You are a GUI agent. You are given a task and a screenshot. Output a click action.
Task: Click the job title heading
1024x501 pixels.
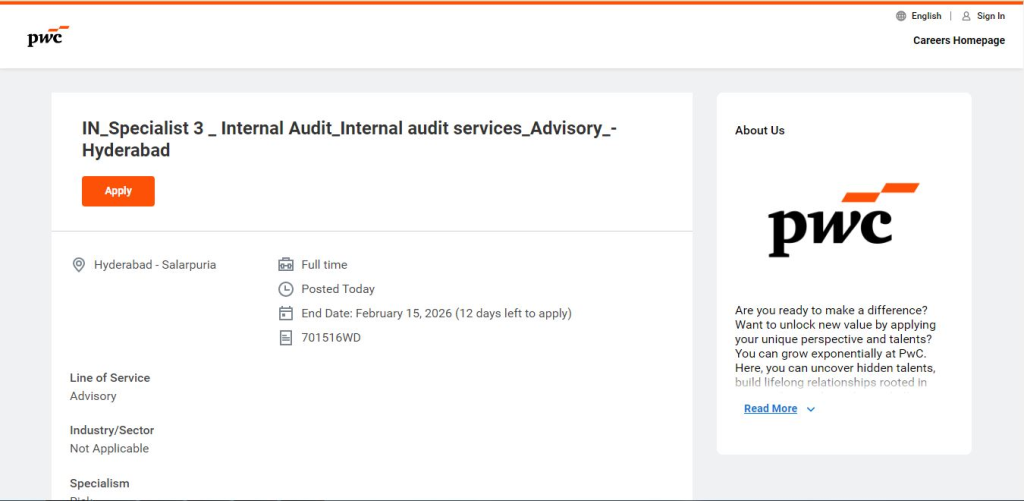[349, 139]
